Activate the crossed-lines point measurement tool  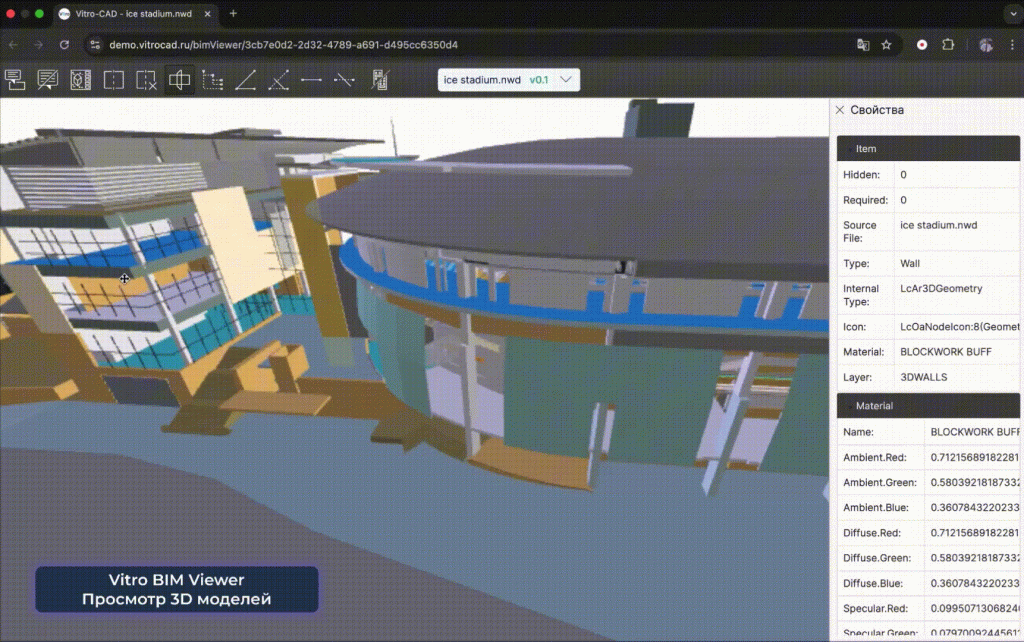[x=279, y=80]
